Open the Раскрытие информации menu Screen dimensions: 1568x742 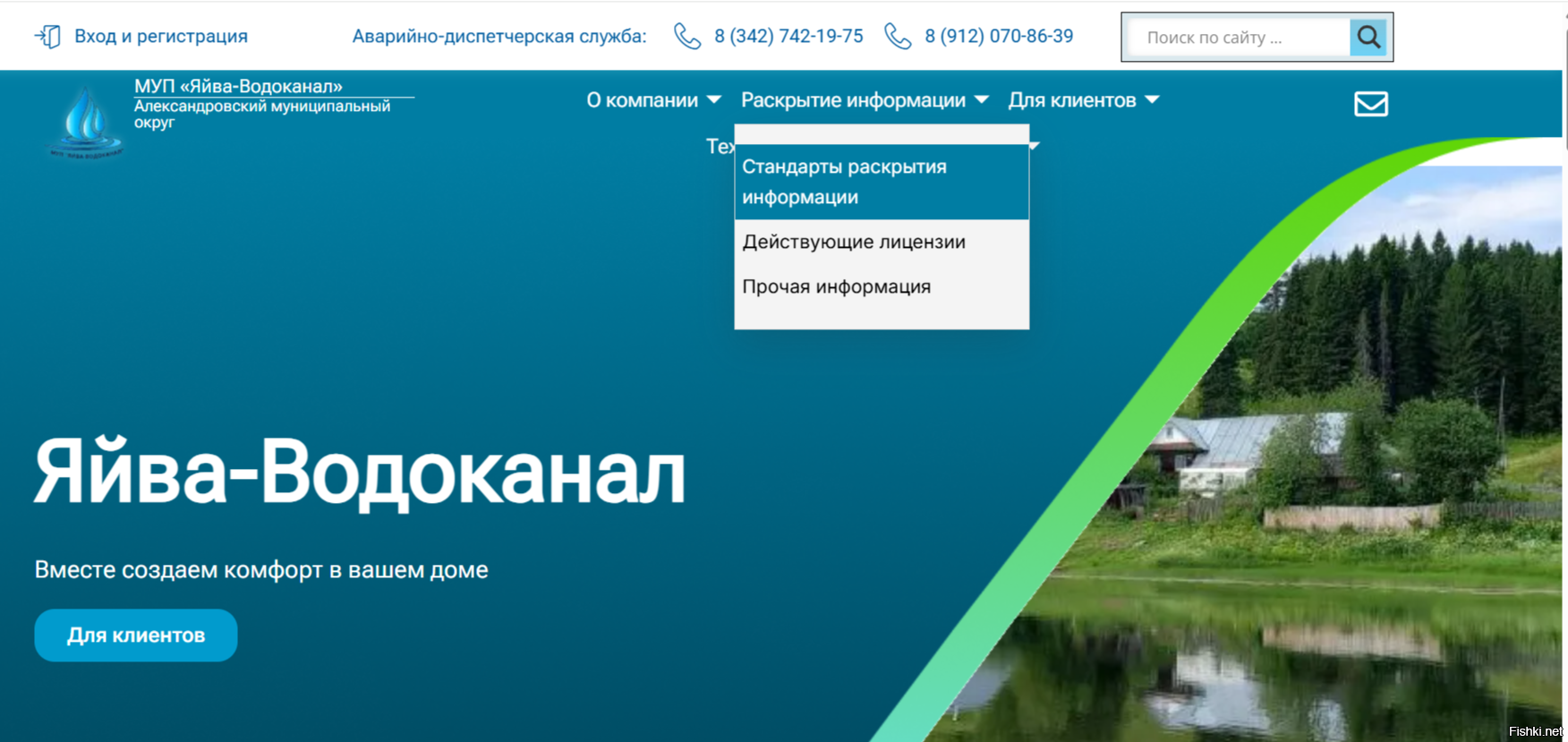click(x=853, y=100)
